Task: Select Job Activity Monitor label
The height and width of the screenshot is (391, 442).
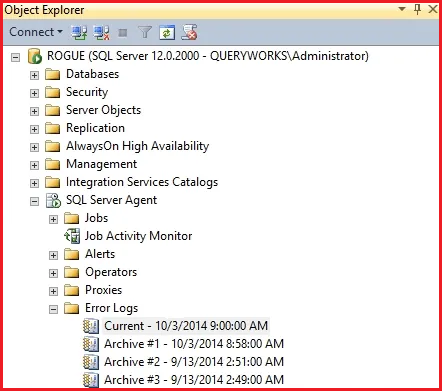Action: pyautogui.click(x=138, y=236)
